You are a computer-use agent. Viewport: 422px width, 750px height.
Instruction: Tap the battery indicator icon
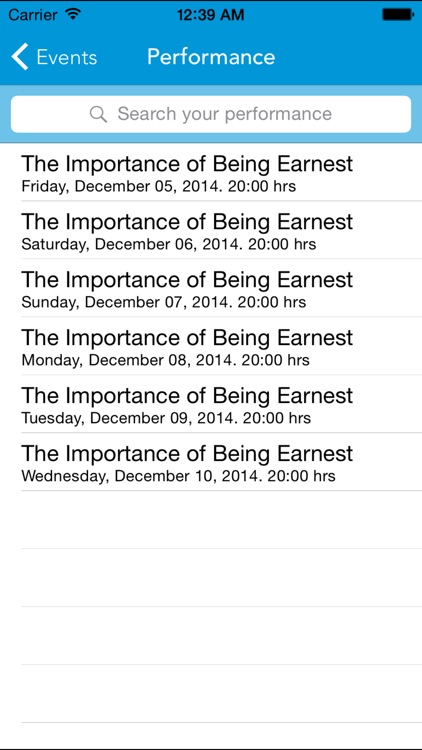(x=397, y=15)
